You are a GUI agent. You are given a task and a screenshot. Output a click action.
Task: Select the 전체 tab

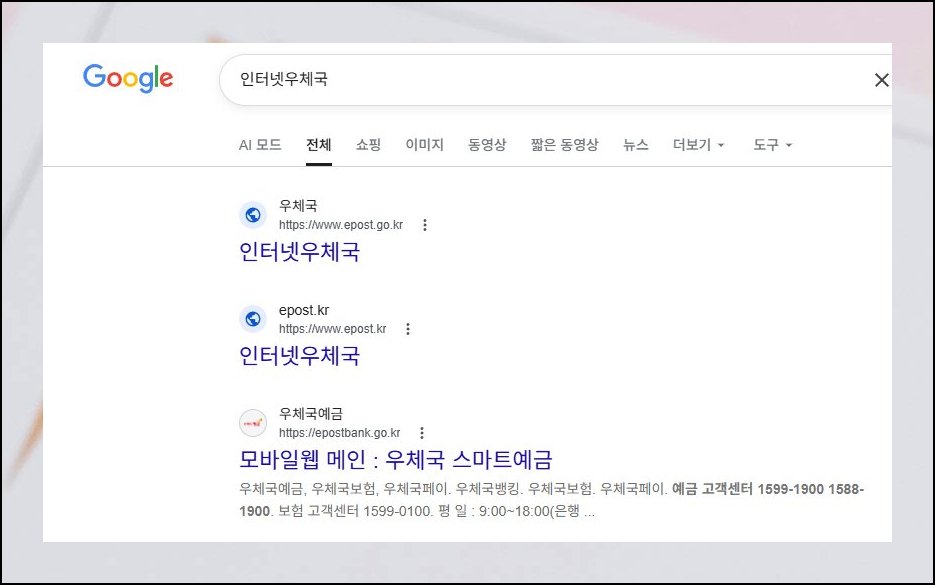[319, 145]
